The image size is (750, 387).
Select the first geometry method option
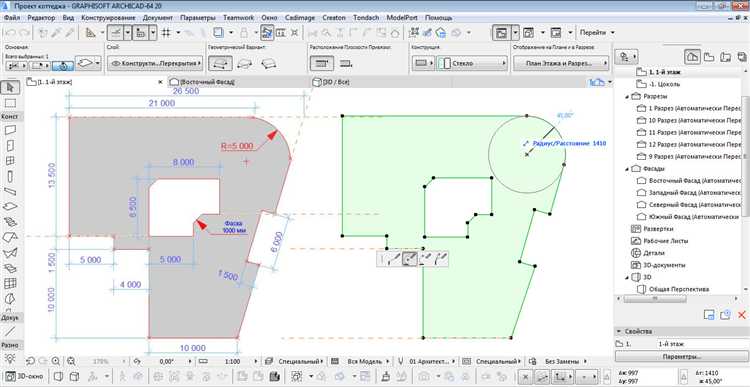(221, 63)
